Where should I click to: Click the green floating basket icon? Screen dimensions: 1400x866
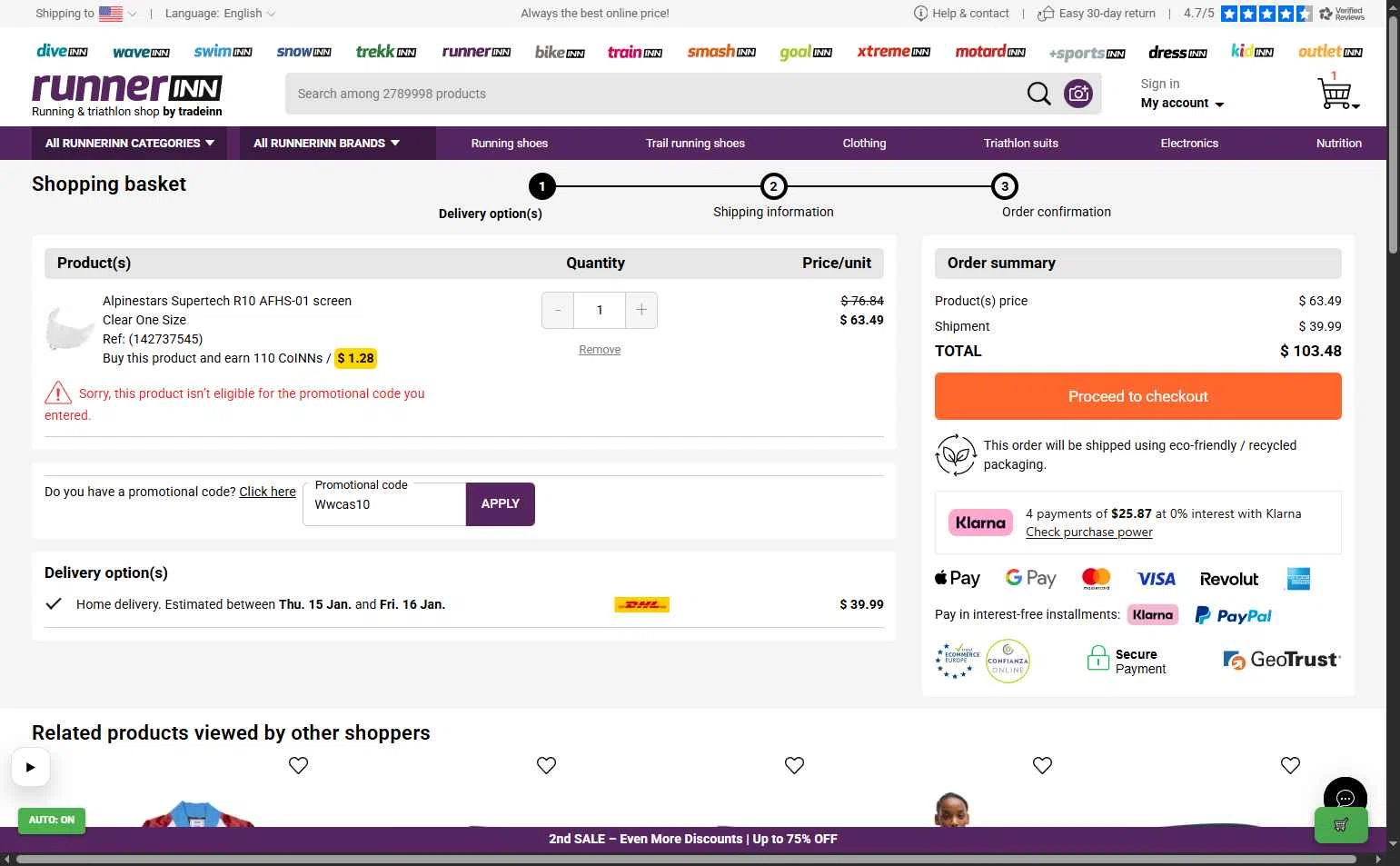pyautogui.click(x=1341, y=825)
